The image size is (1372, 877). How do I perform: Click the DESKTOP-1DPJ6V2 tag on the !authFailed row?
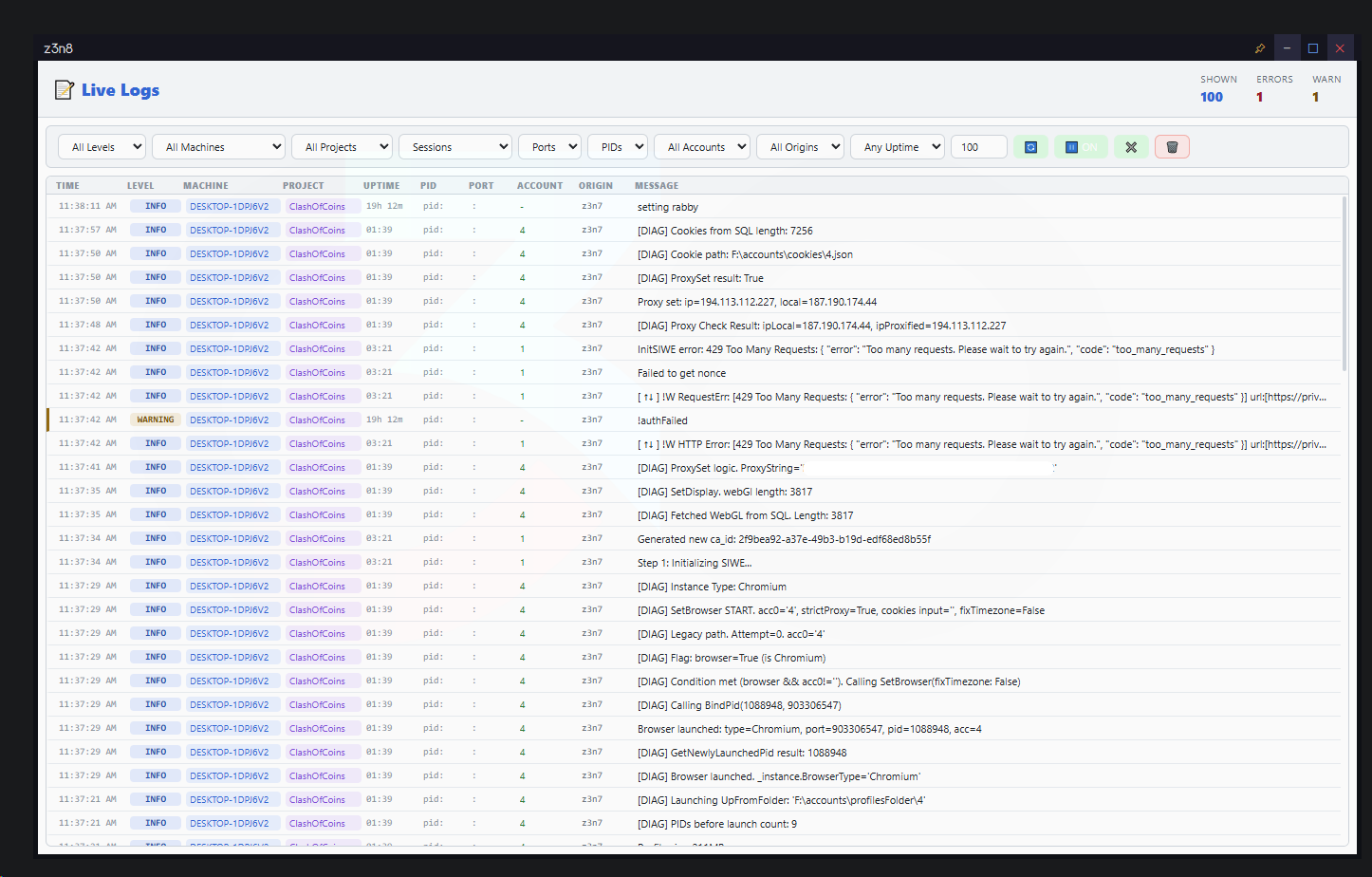pyautogui.click(x=229, y=420)
